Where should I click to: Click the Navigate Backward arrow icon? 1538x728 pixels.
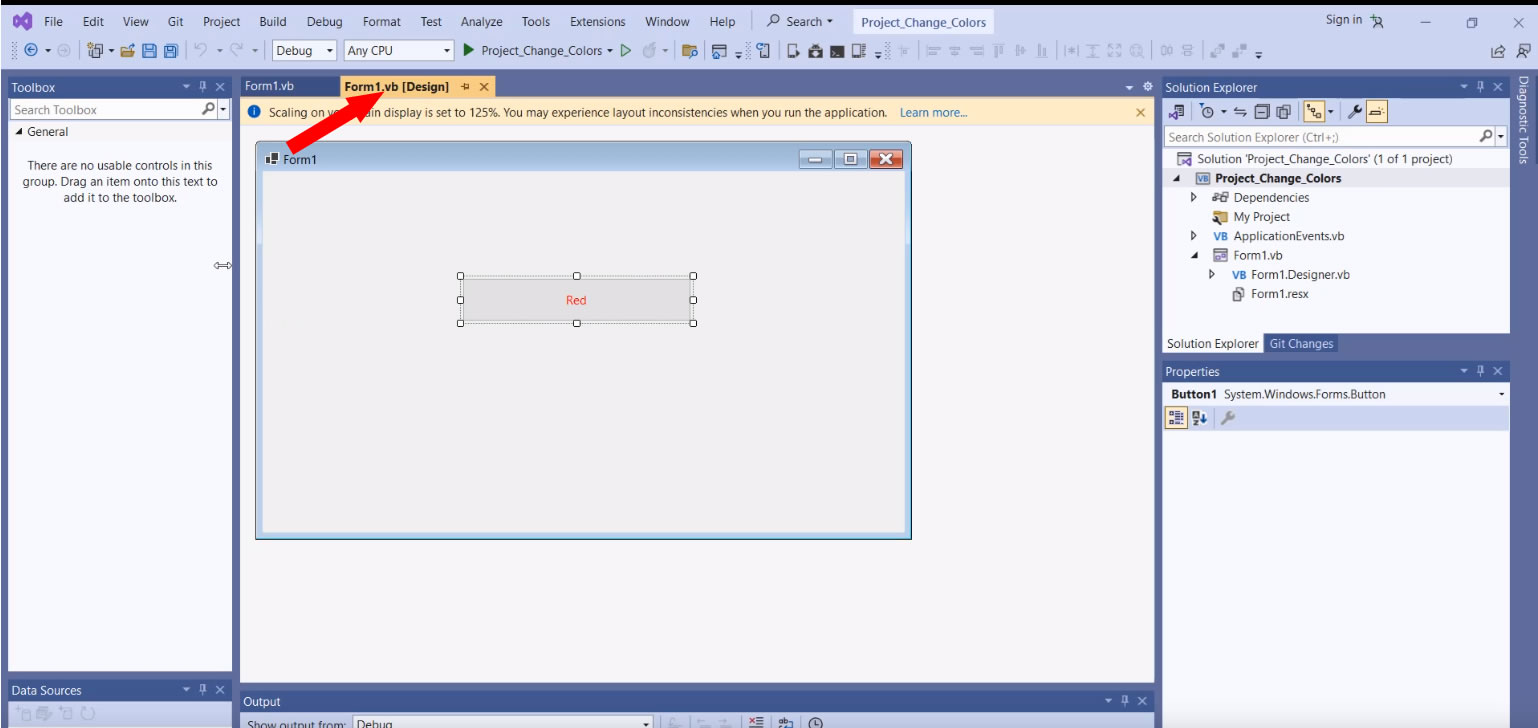tap(30, 50)
